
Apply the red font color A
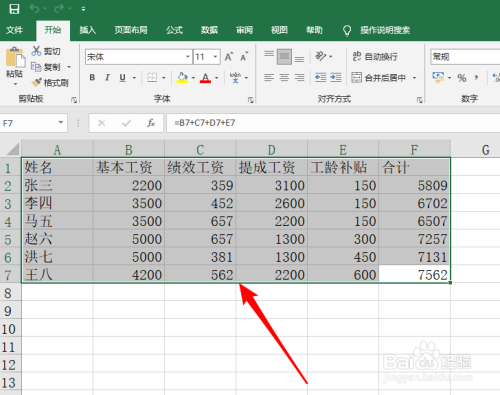[x=205, y=78]
